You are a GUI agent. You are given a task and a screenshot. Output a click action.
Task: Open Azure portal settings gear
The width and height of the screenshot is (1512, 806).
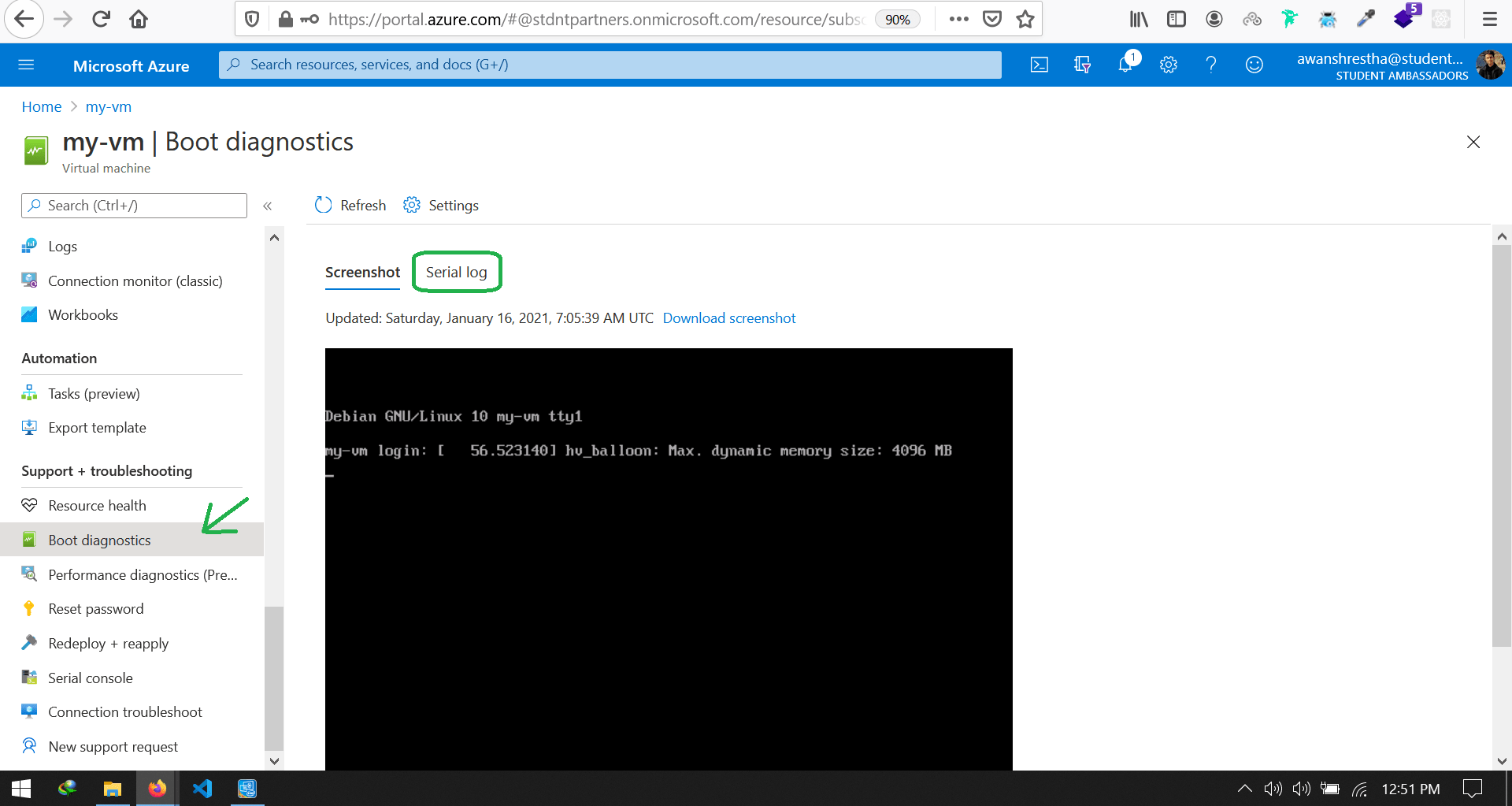coord(1169,65)
